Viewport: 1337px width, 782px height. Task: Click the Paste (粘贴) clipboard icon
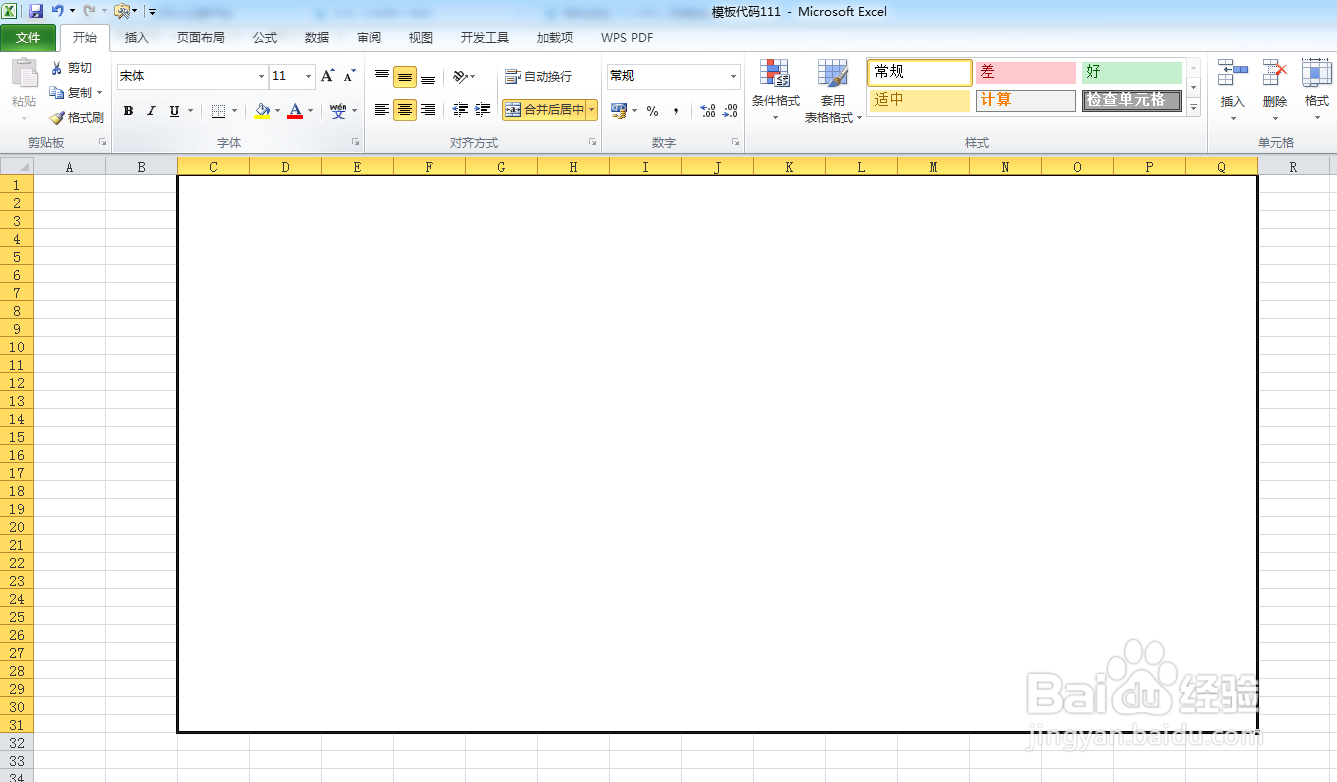[x=24, y=75]
